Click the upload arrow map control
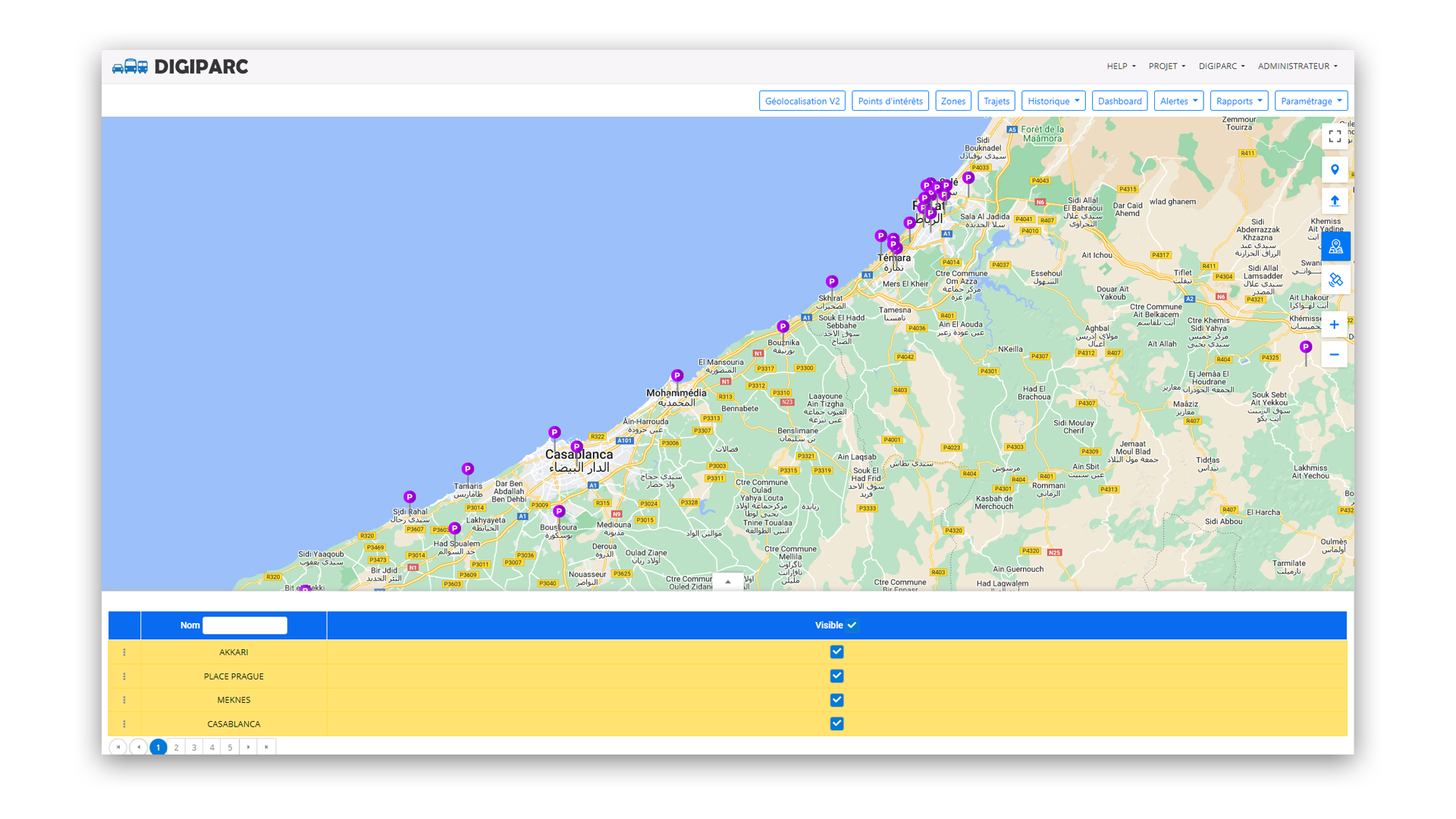 pyautogui.click(x=1335, y=201)
